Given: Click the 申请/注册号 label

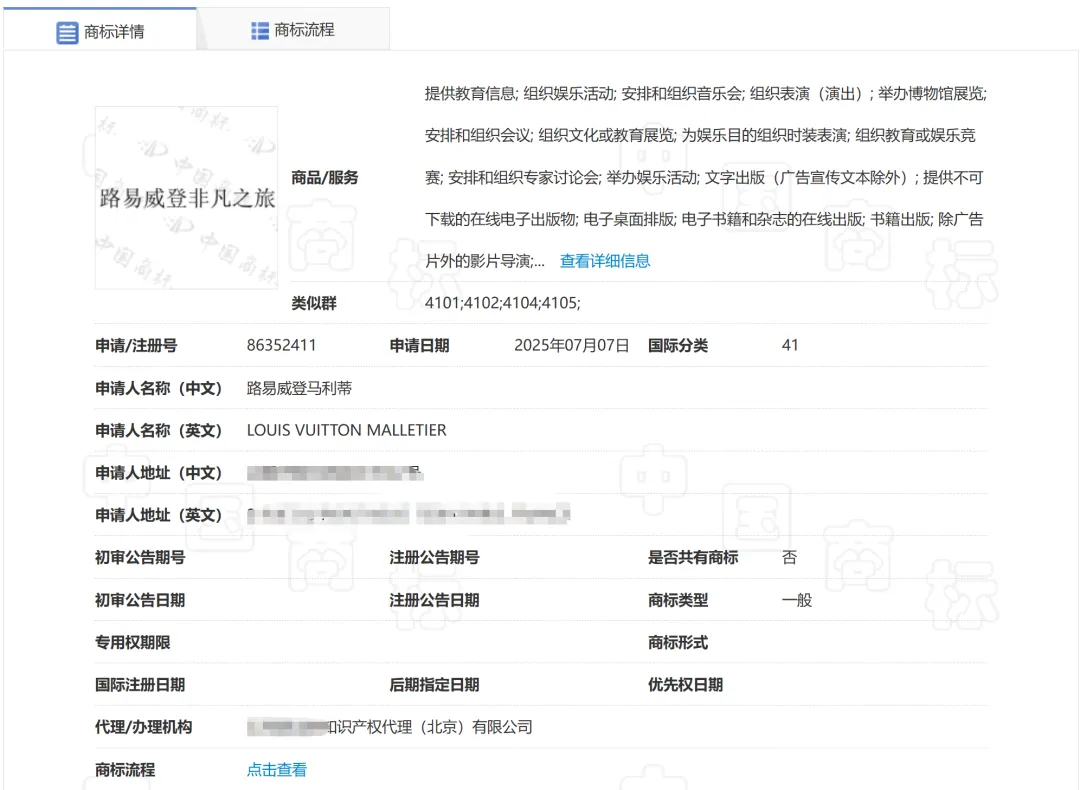Looking at the screenshot, I should [136, 346].
